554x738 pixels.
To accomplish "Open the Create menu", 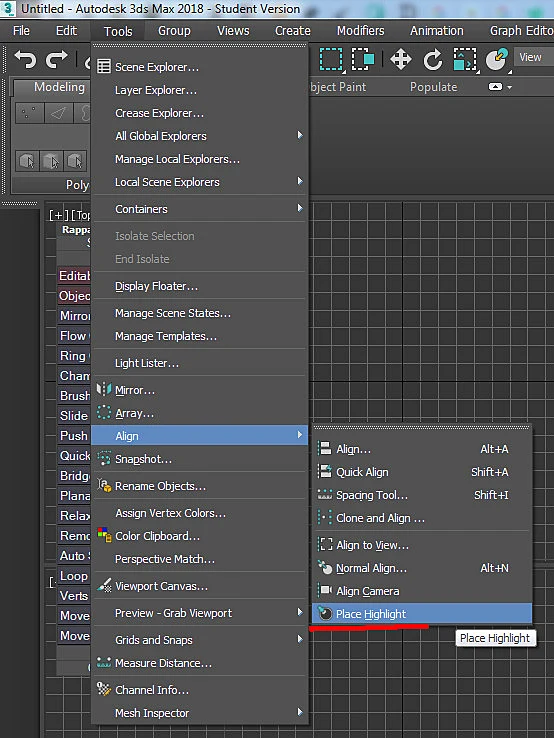I will tap(293, 31).
